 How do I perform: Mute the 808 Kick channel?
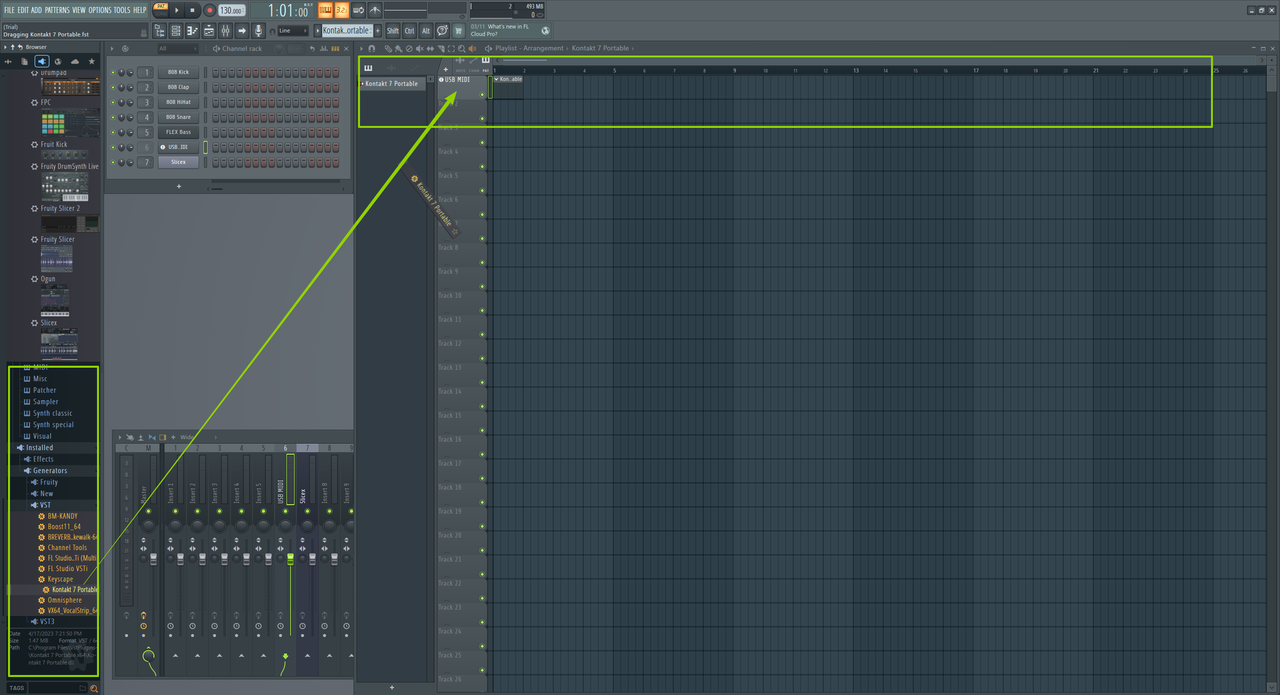click(x=113, y=72)
